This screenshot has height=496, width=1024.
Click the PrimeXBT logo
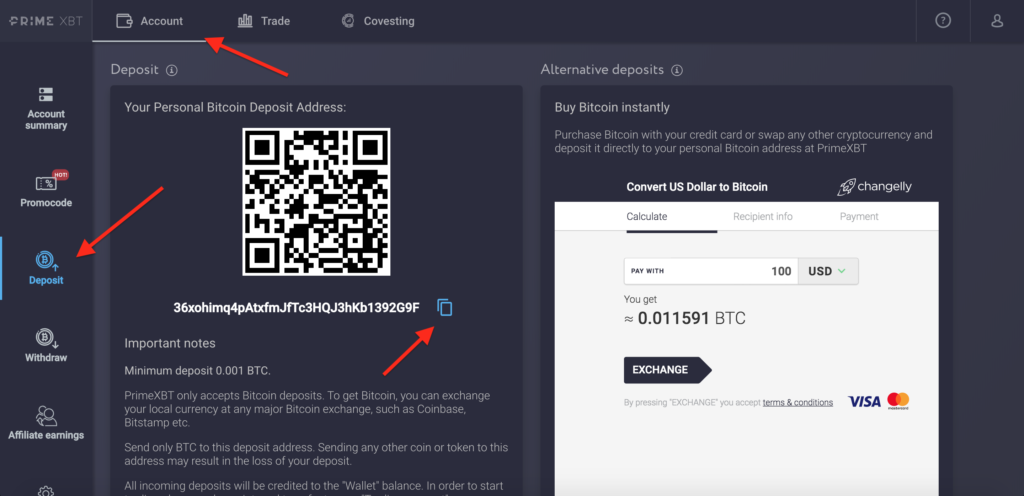pos(46,21)
